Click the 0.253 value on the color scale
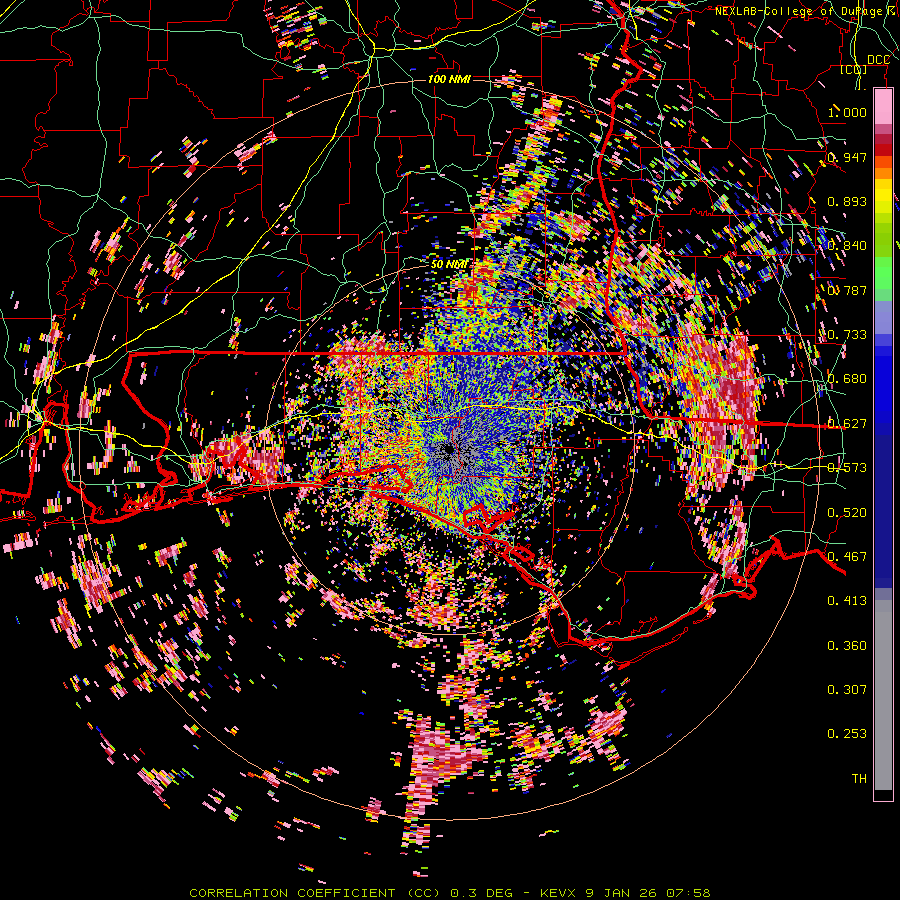 pos(847,734)
